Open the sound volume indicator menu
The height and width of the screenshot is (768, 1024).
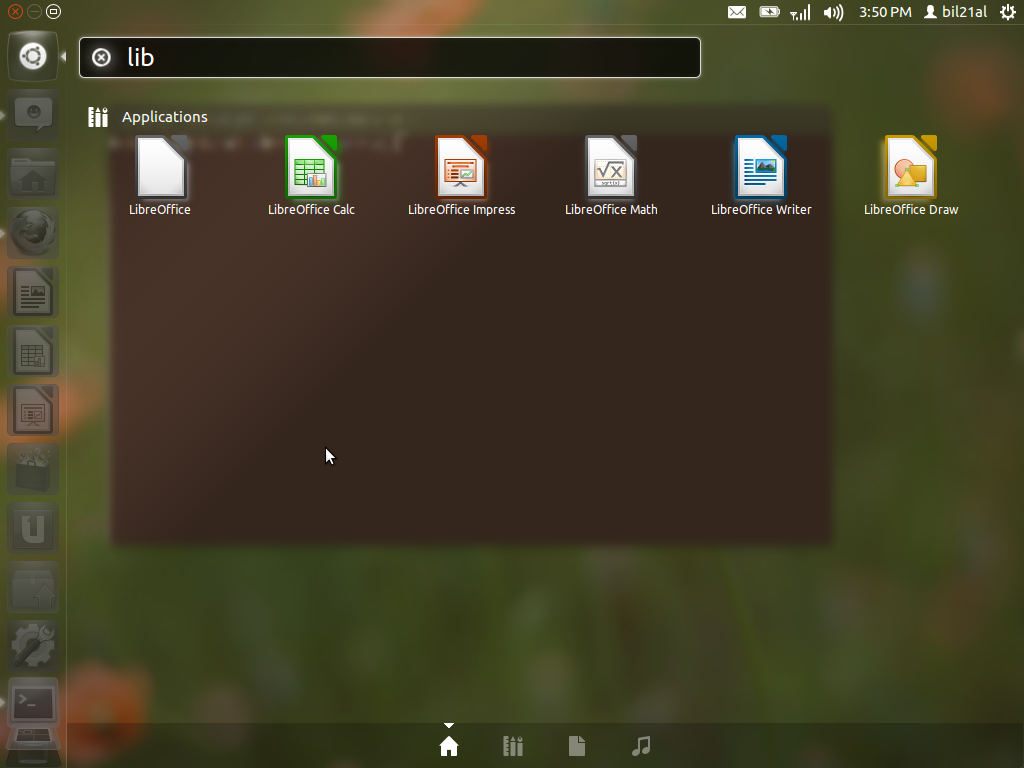coord(833,12)
